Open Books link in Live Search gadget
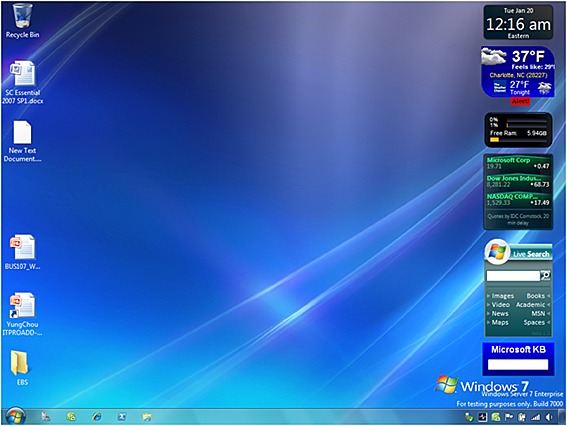Screen dimensions: 567x426 pos(536,296)
